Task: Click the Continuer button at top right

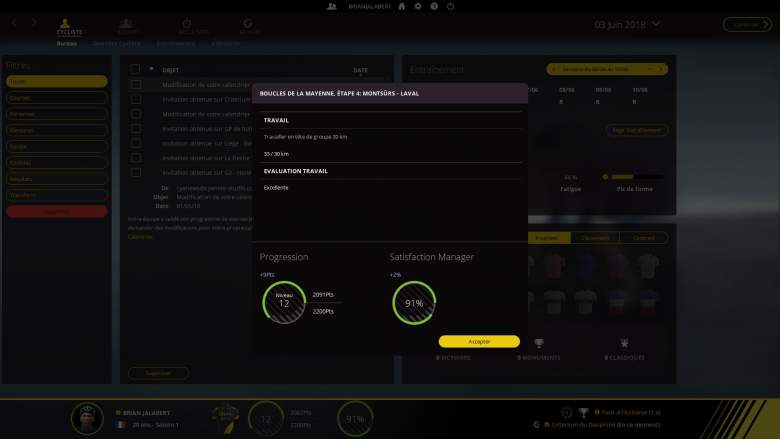Action: (745, 24)
